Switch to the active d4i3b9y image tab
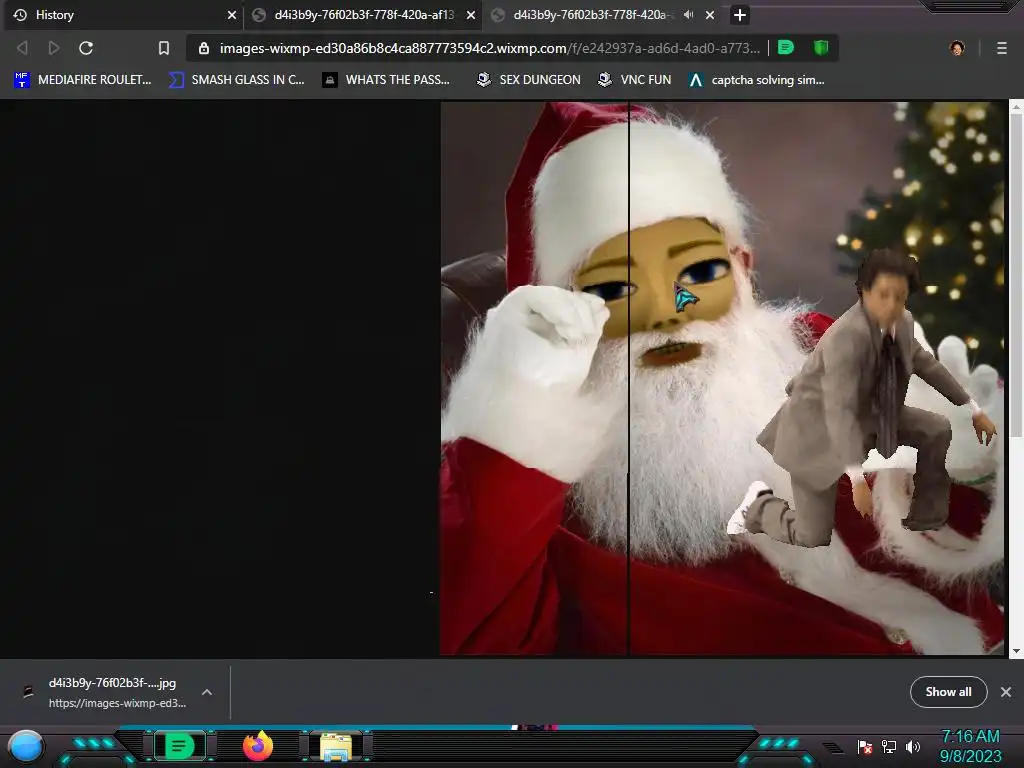The width and height of the screenshot is (1024, 768). pyautogui.click(x=363, y=15)
